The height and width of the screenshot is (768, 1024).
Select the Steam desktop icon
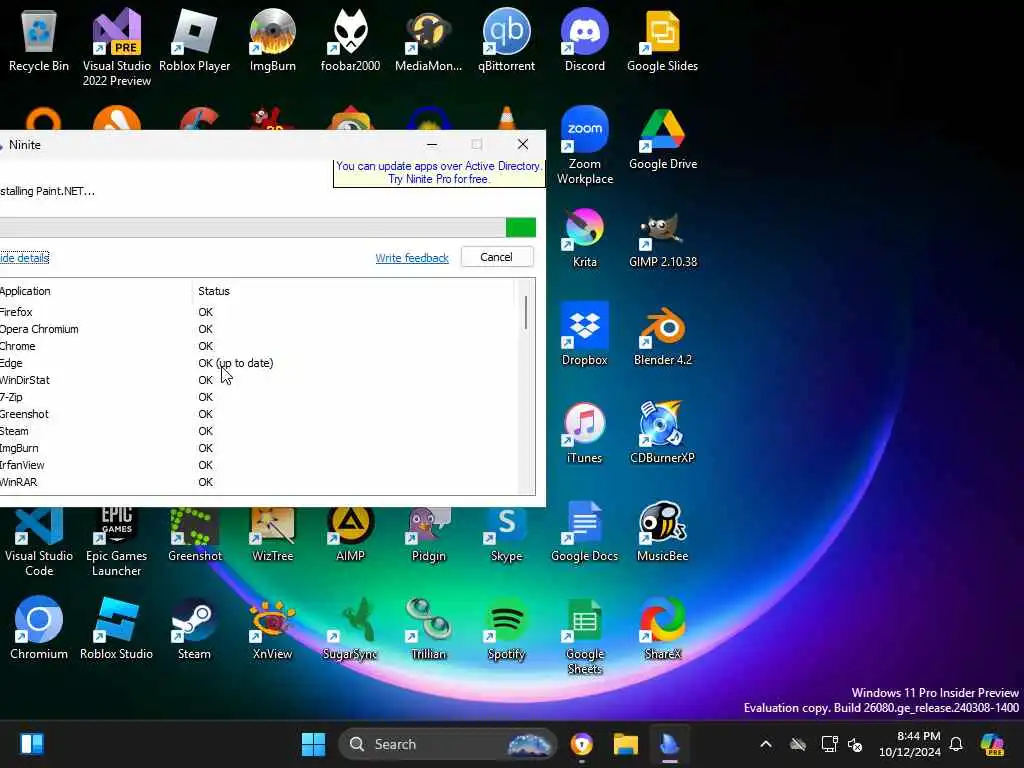pyautogui.click(x=195, y=628)
